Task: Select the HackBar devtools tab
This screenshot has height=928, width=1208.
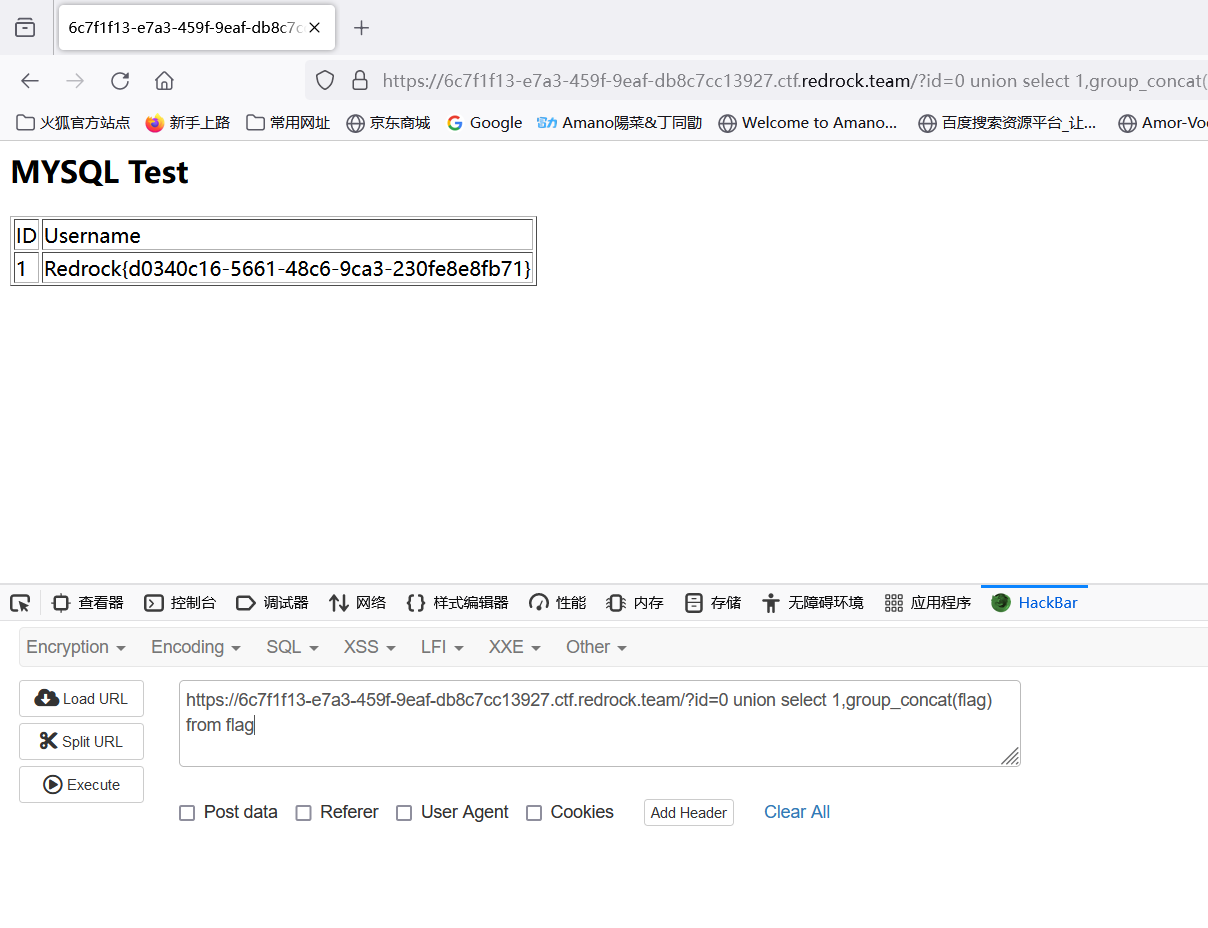Action: pos(1034,603)
